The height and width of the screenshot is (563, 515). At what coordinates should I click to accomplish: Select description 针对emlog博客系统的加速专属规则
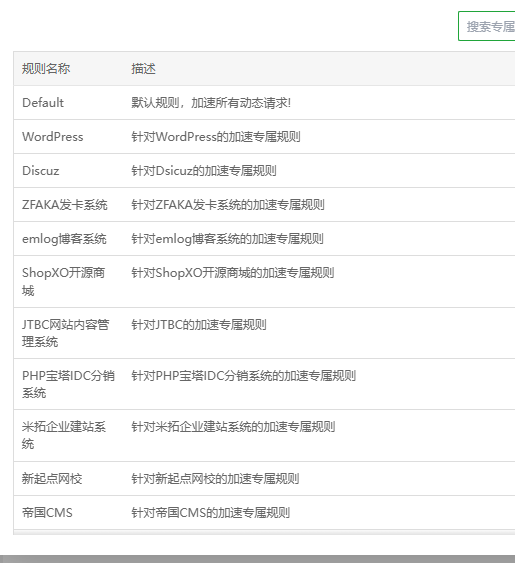pos(227,239)
